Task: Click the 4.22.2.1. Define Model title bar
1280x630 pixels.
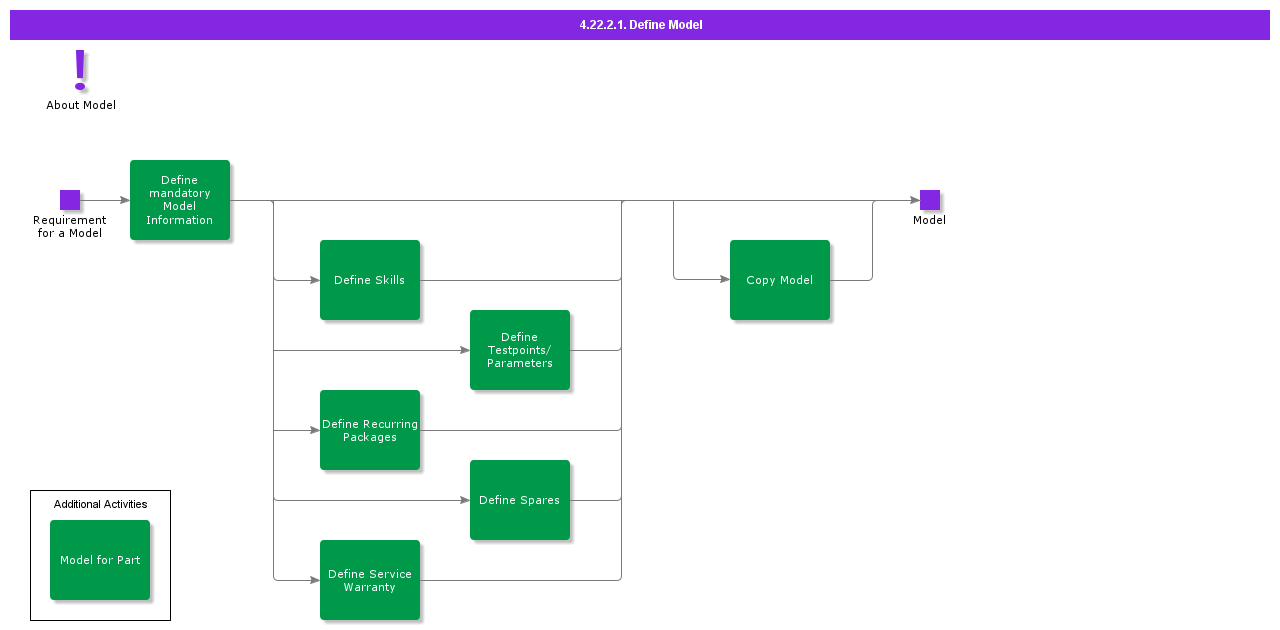Action: 640,24
